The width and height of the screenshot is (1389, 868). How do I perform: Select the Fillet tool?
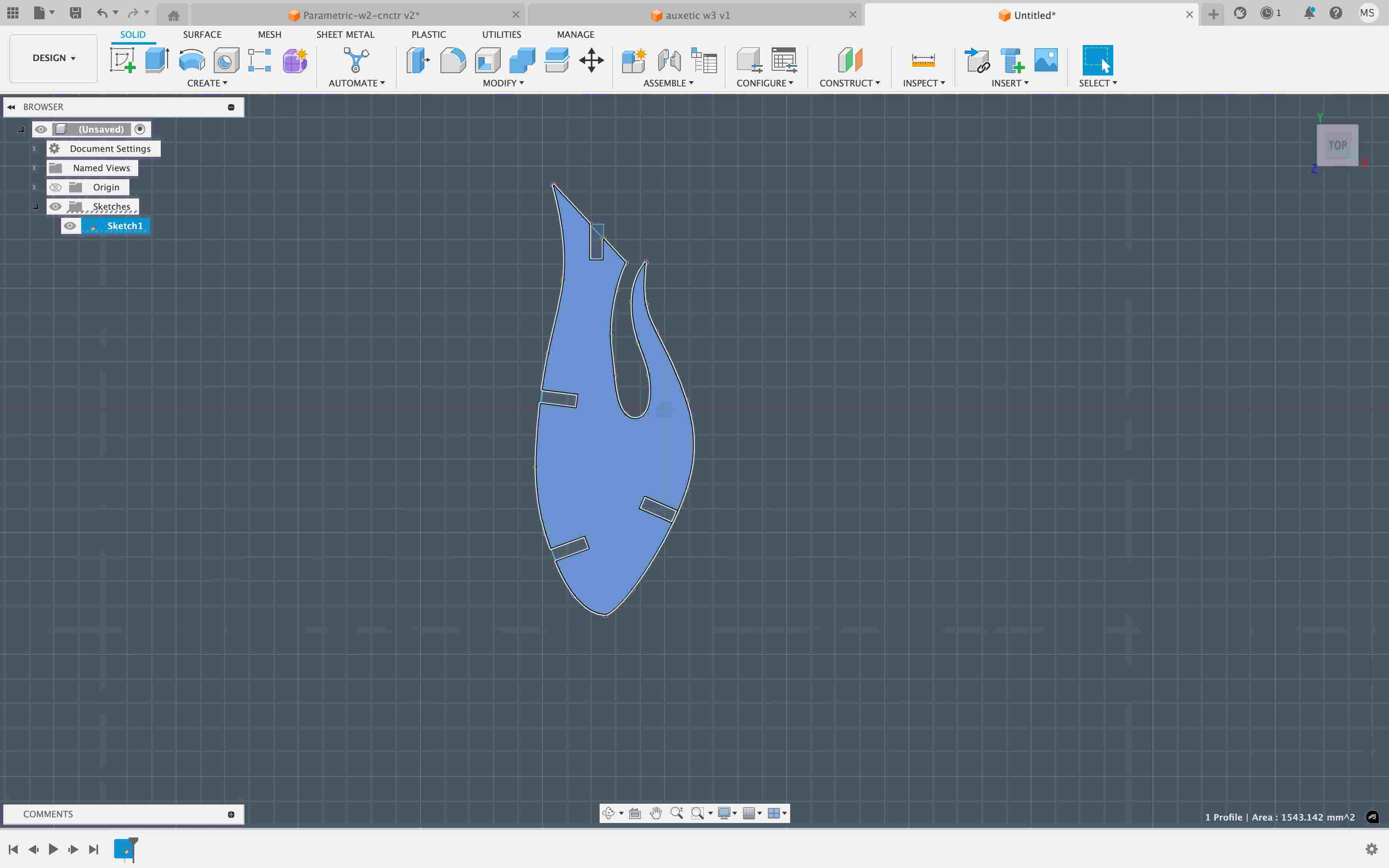point(453,60)
